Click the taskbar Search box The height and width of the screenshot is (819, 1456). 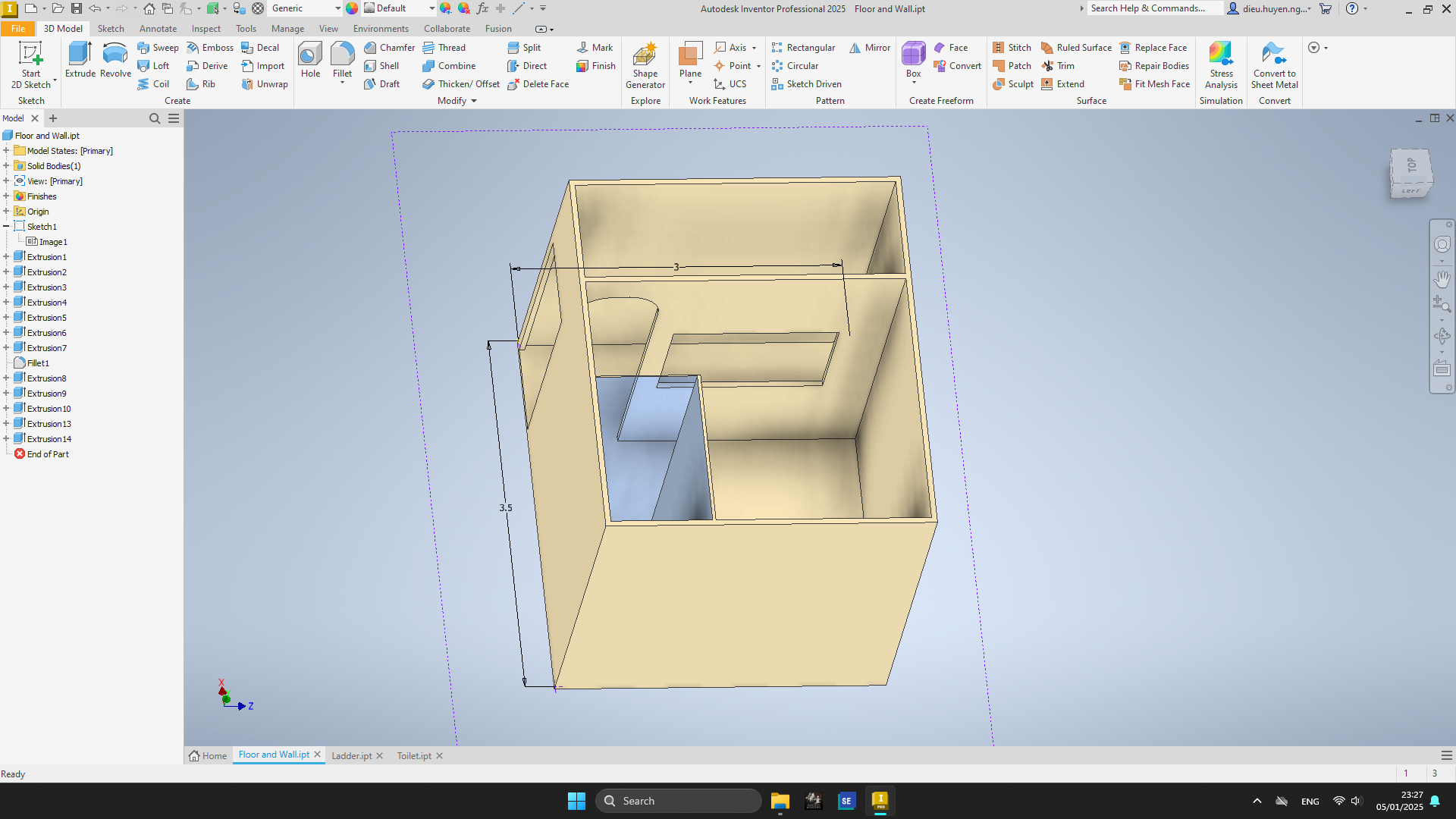[679, 801]
